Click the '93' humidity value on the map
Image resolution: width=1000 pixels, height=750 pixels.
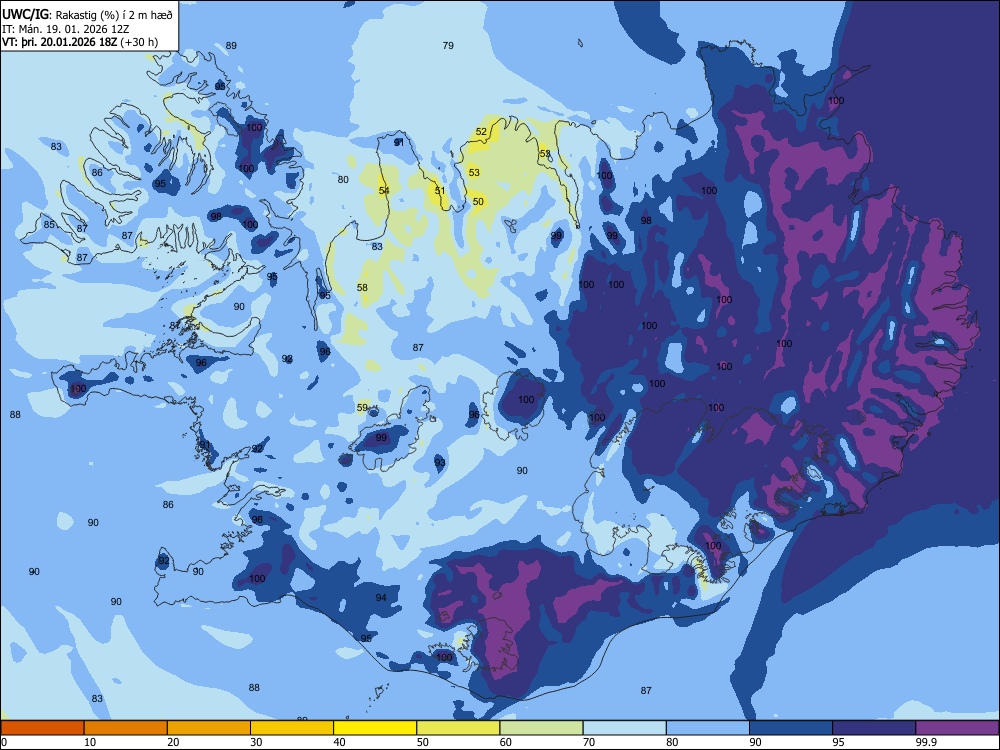[x=440, y=462]
